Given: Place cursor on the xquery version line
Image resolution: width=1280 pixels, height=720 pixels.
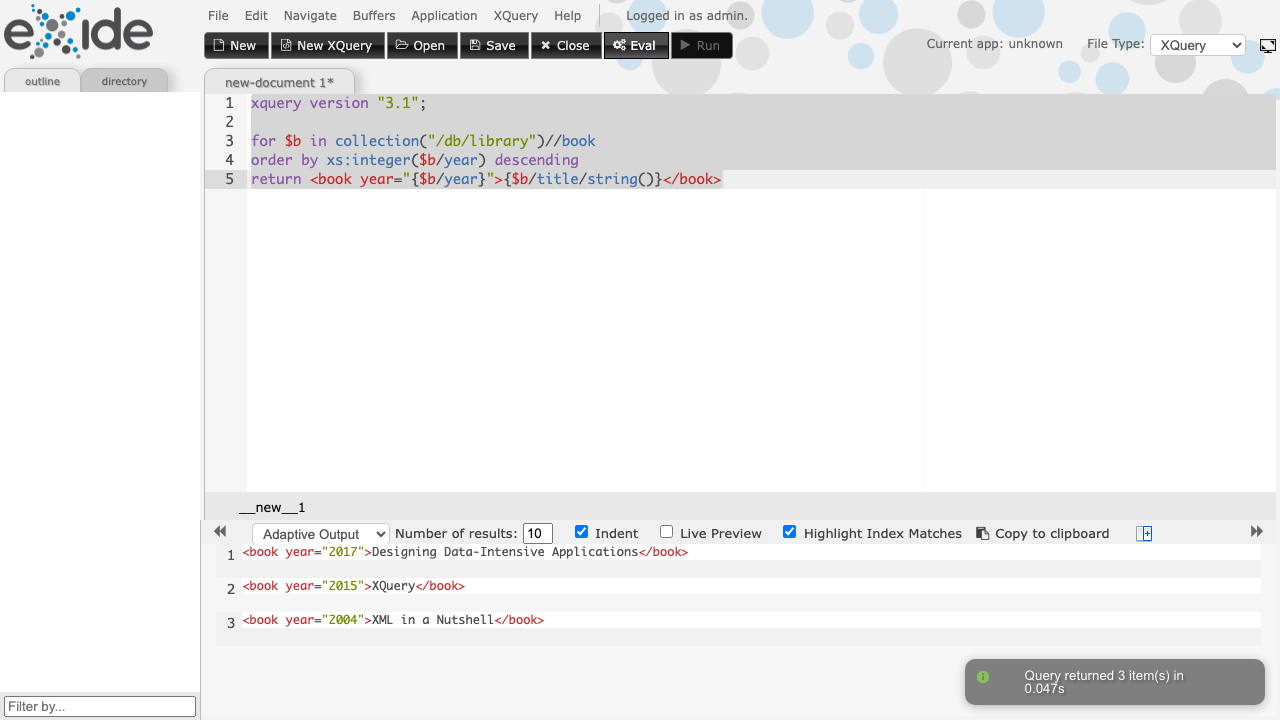Looking at the screenshot, I should [339, 103].
